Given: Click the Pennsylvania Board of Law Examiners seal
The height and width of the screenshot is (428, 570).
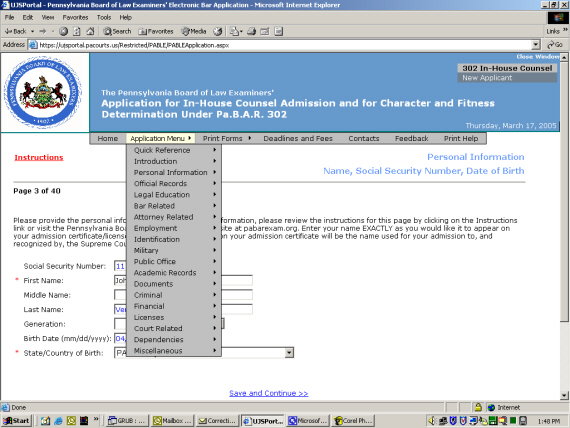Looking at the screenshot, I should click(43, 92).
